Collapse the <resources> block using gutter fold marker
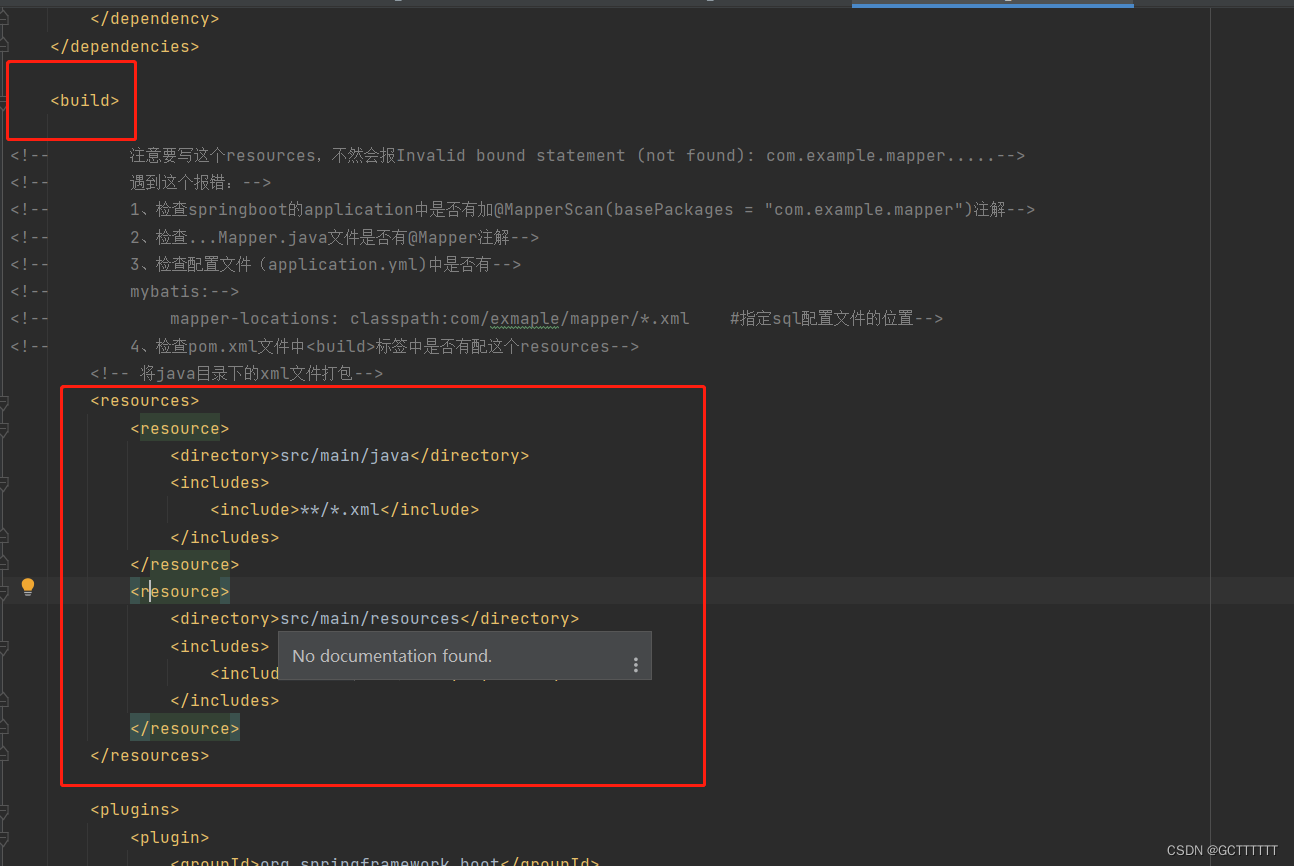The image size is (1294, 866). point(4,401)
